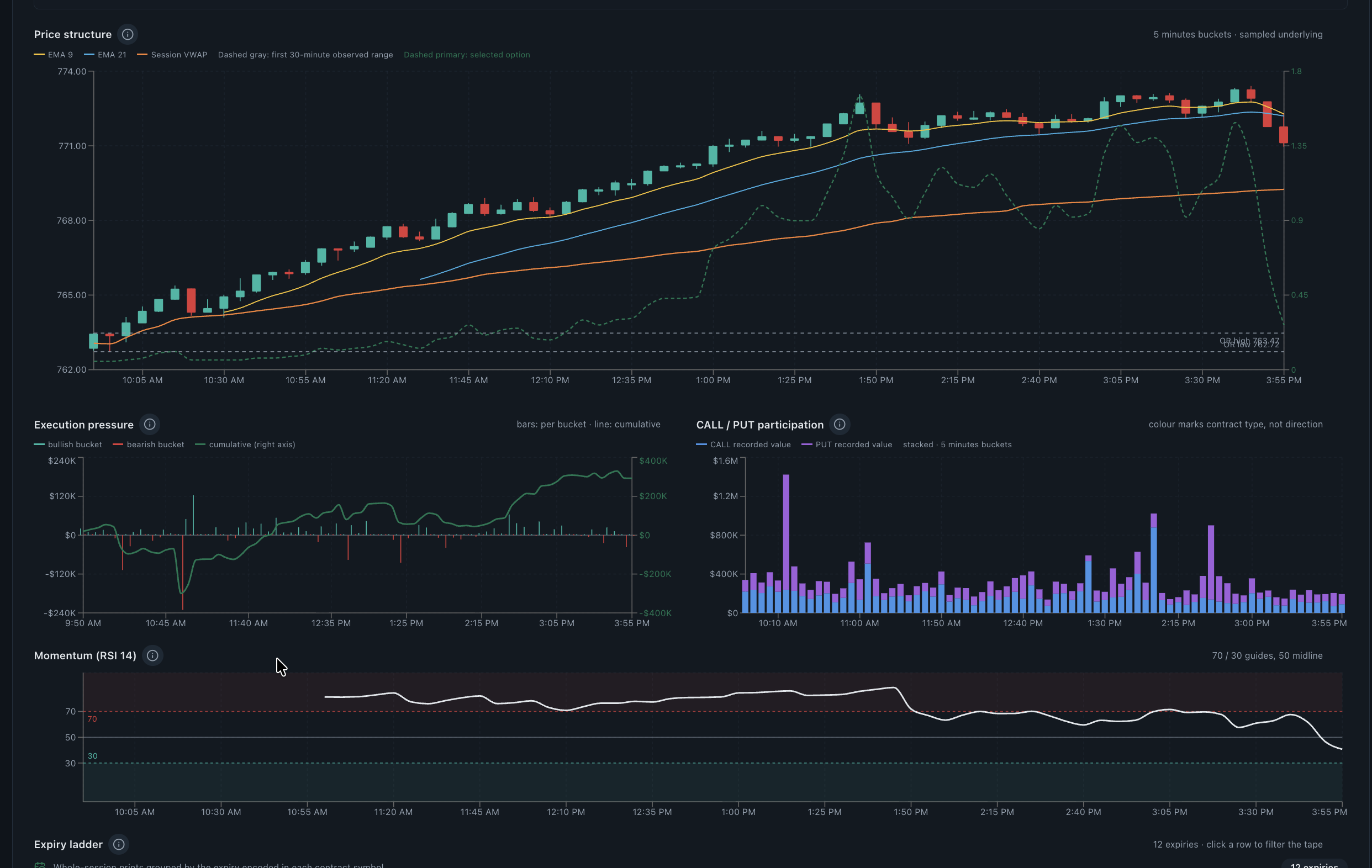The width and height of the screenshot is (1372, 868).
Task: Toggle the cumulative (right axis) legend entry
Action: (x=245, y=444)
